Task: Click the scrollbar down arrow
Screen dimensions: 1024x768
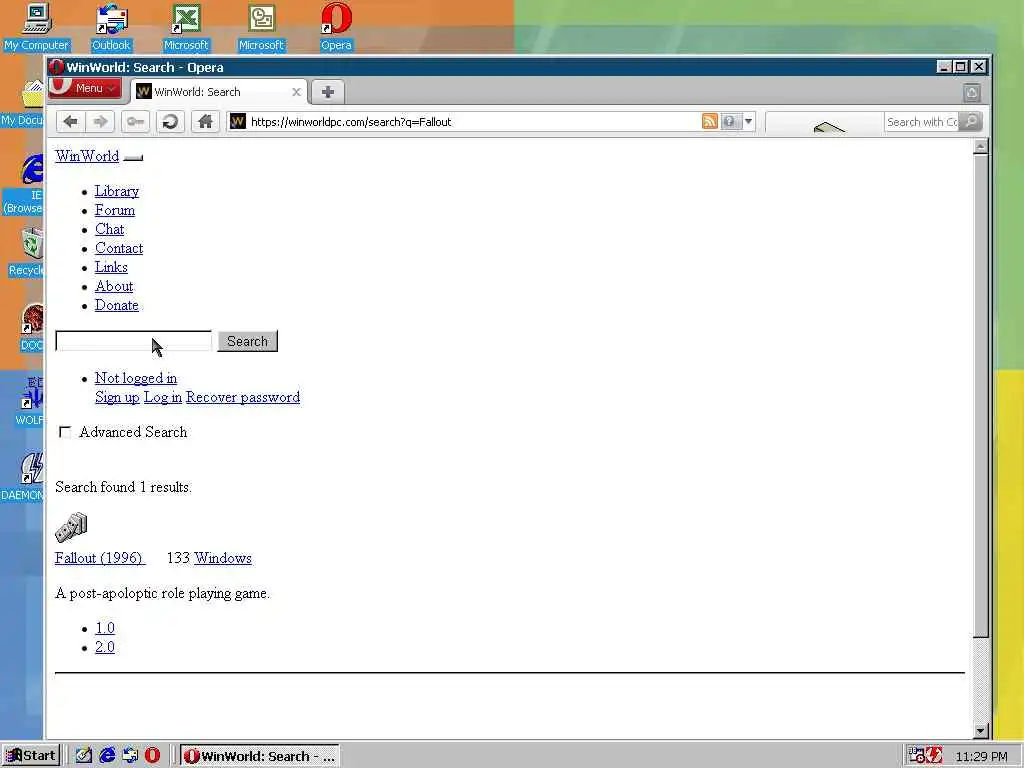Action: [980, 731]
